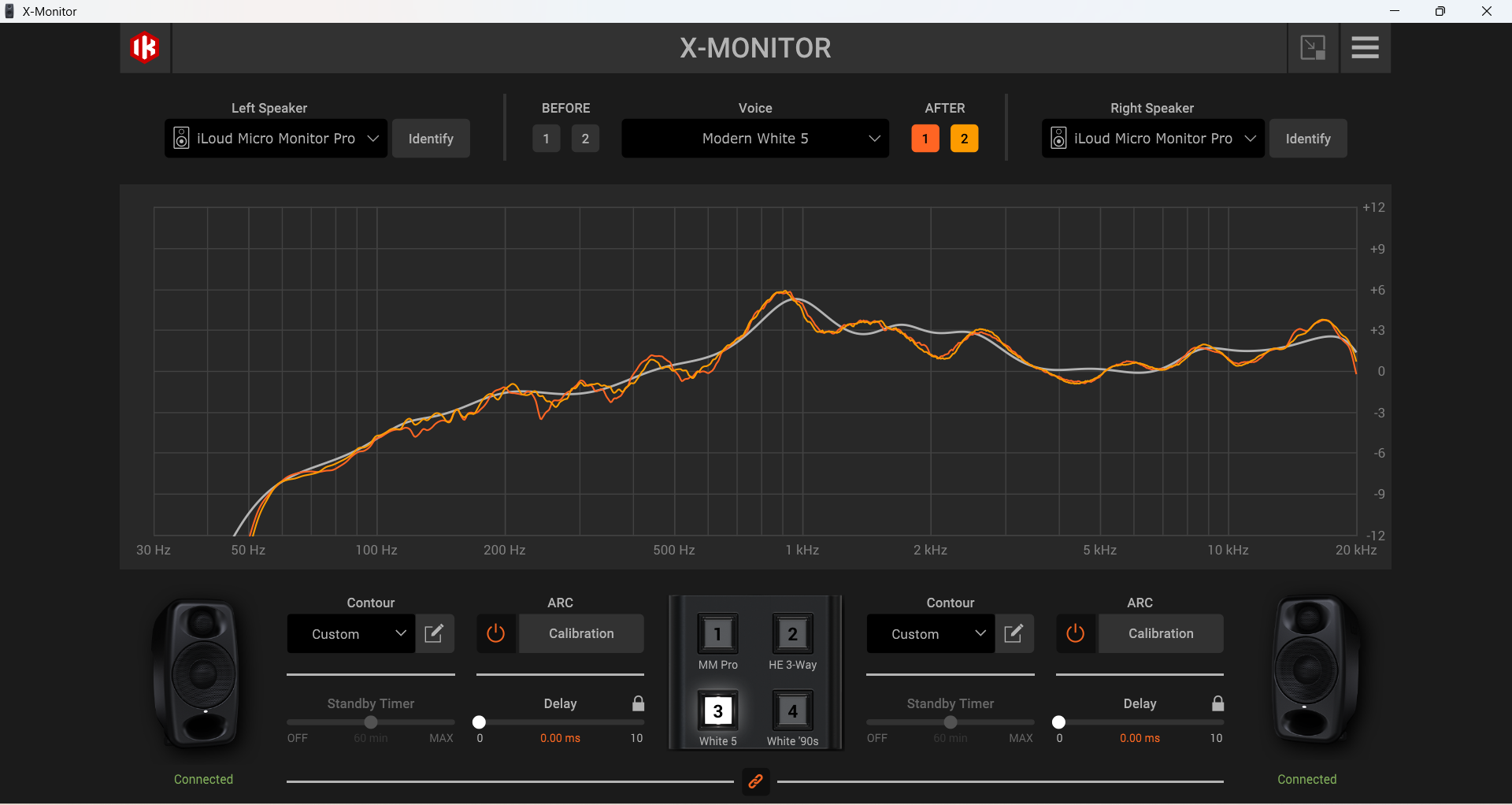Click the left iLoud speaker image
The width and height of the screenshot is (1512, 805).
202,673
